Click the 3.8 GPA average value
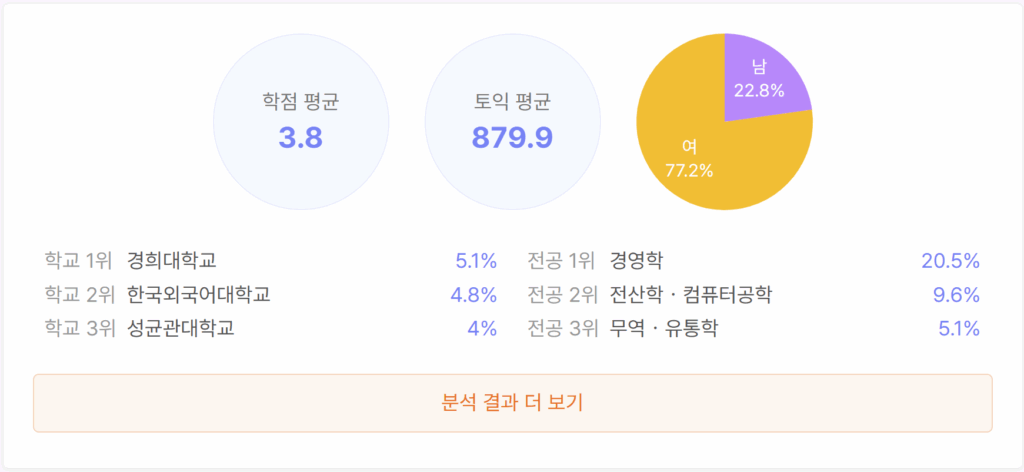Viewport: 1024px width, 472px height. (300, 138)
